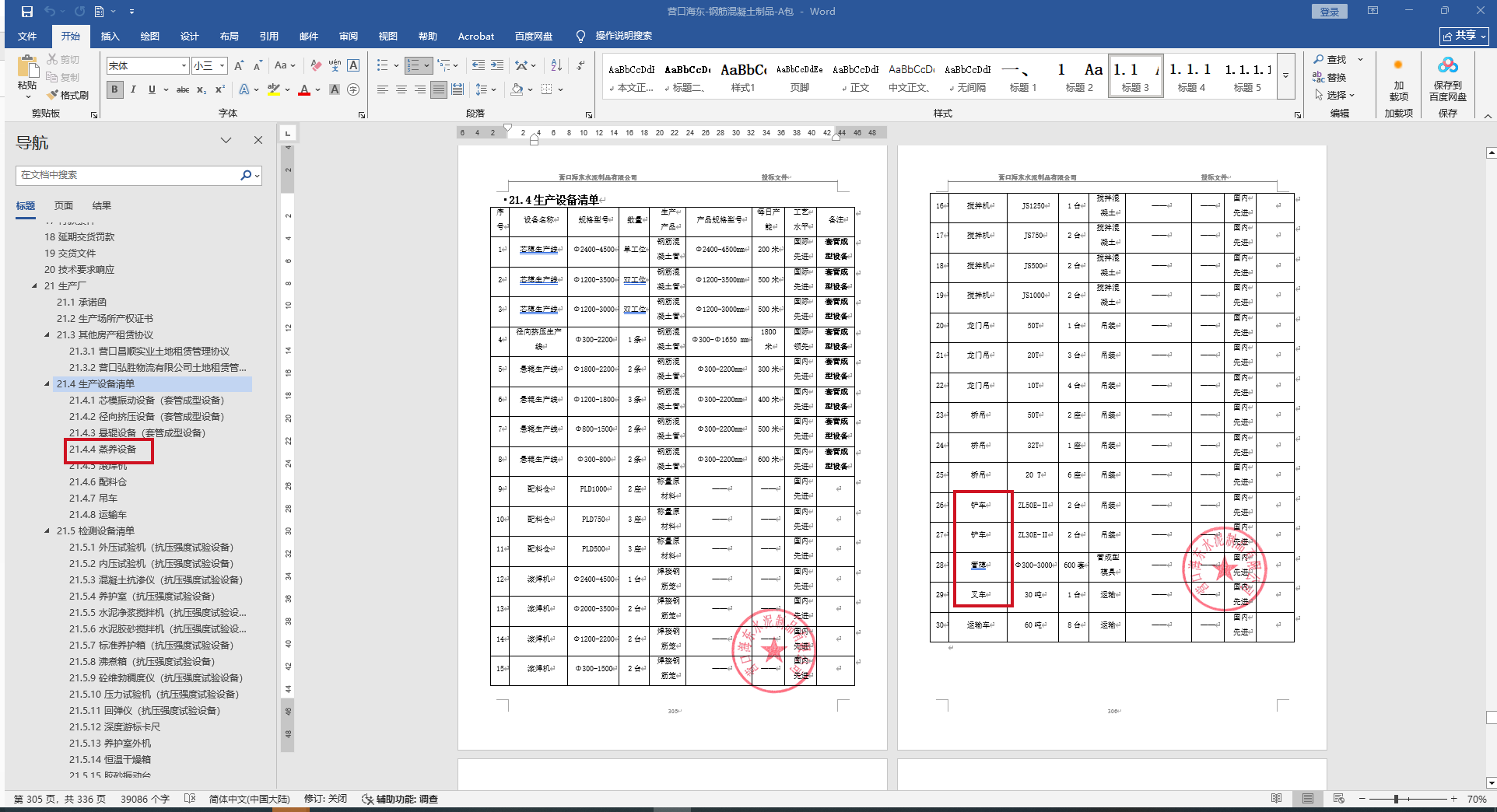
Task: Expand the styles gallery more arrow
Action: pos(1285,76)
